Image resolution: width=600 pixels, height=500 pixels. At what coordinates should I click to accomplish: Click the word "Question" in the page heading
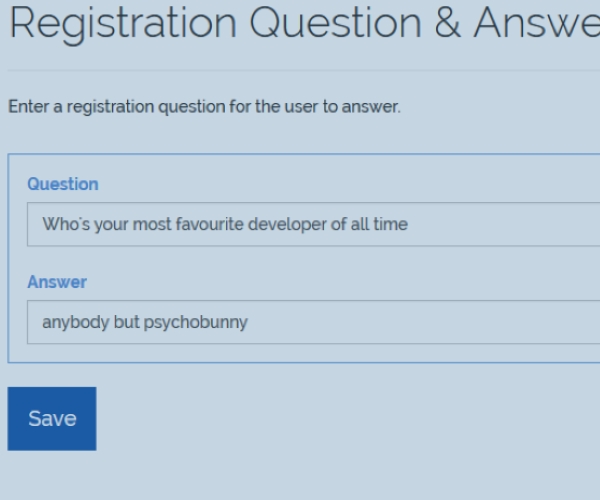tap(335, 24)
